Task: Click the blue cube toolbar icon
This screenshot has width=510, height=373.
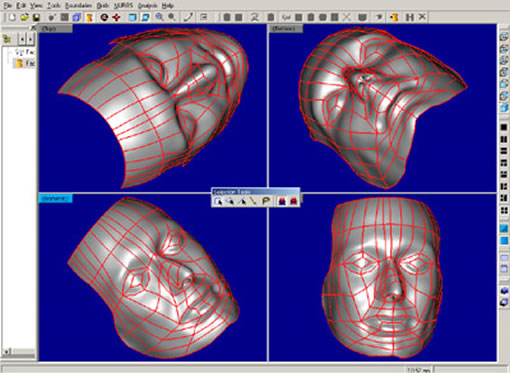Action: point(77,17)
